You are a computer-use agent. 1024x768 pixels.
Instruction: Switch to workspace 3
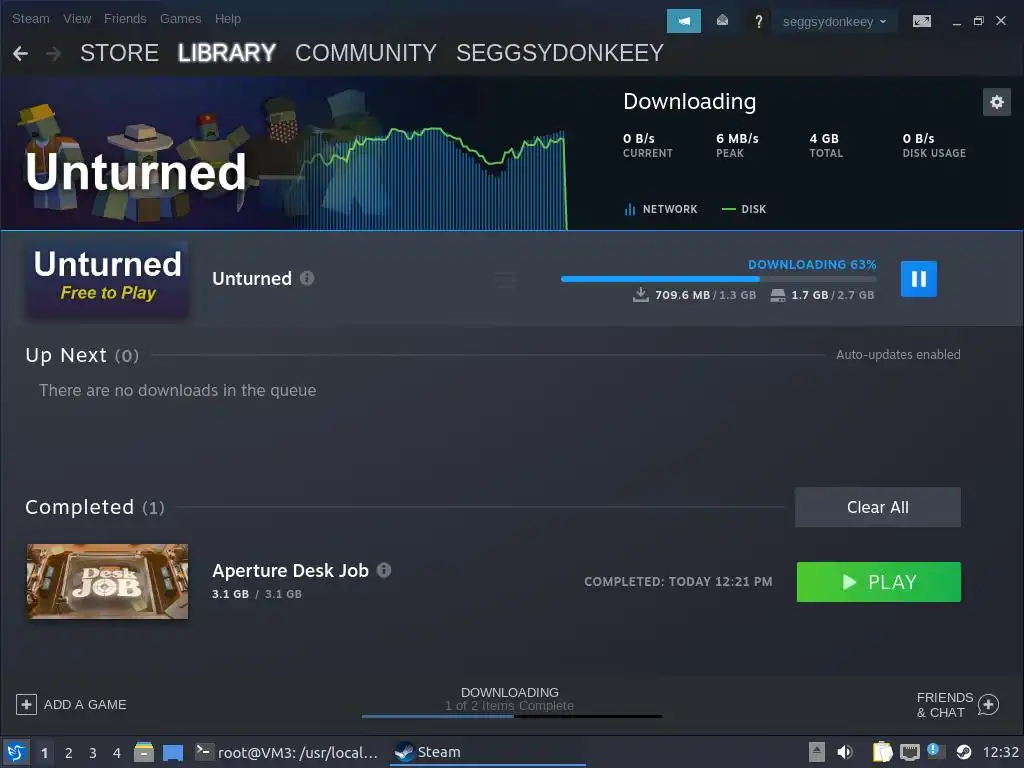click(x=93, y=753)
